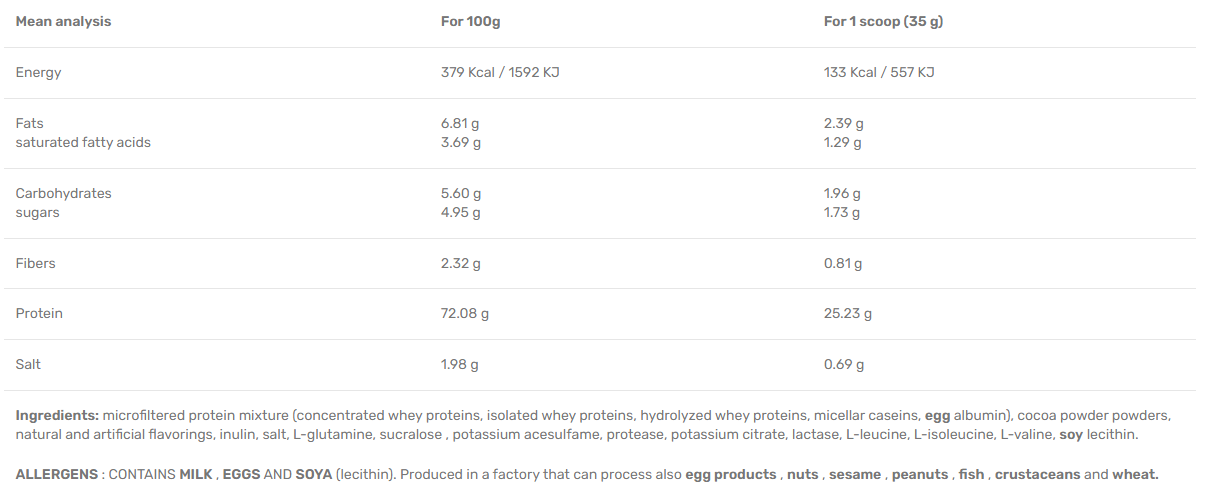Click the bold "Ingredients:" heading
Viewport: 1213px width, 493px height.
(x=57, y=416)
